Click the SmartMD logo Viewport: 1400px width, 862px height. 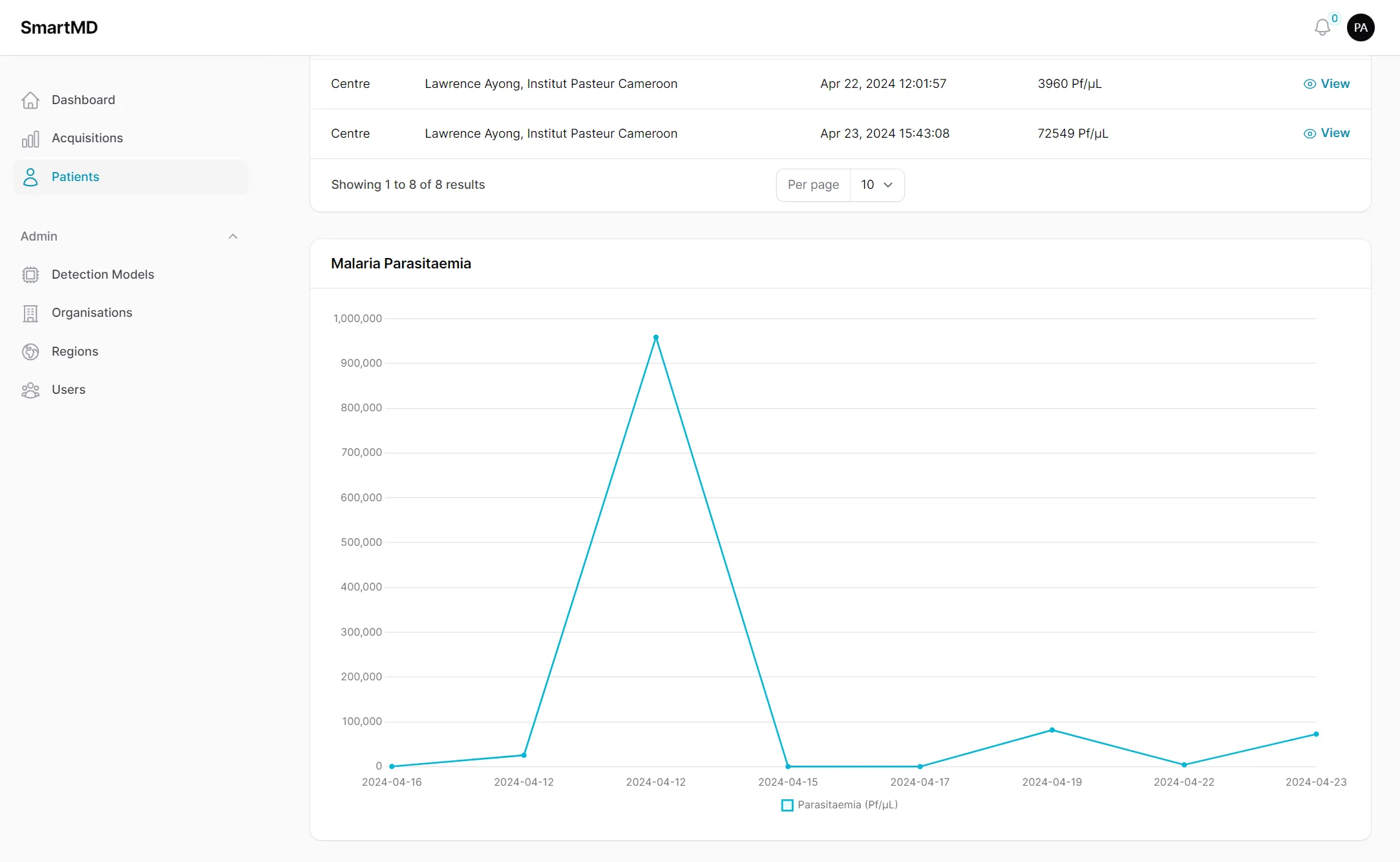[x=59, y=27]
